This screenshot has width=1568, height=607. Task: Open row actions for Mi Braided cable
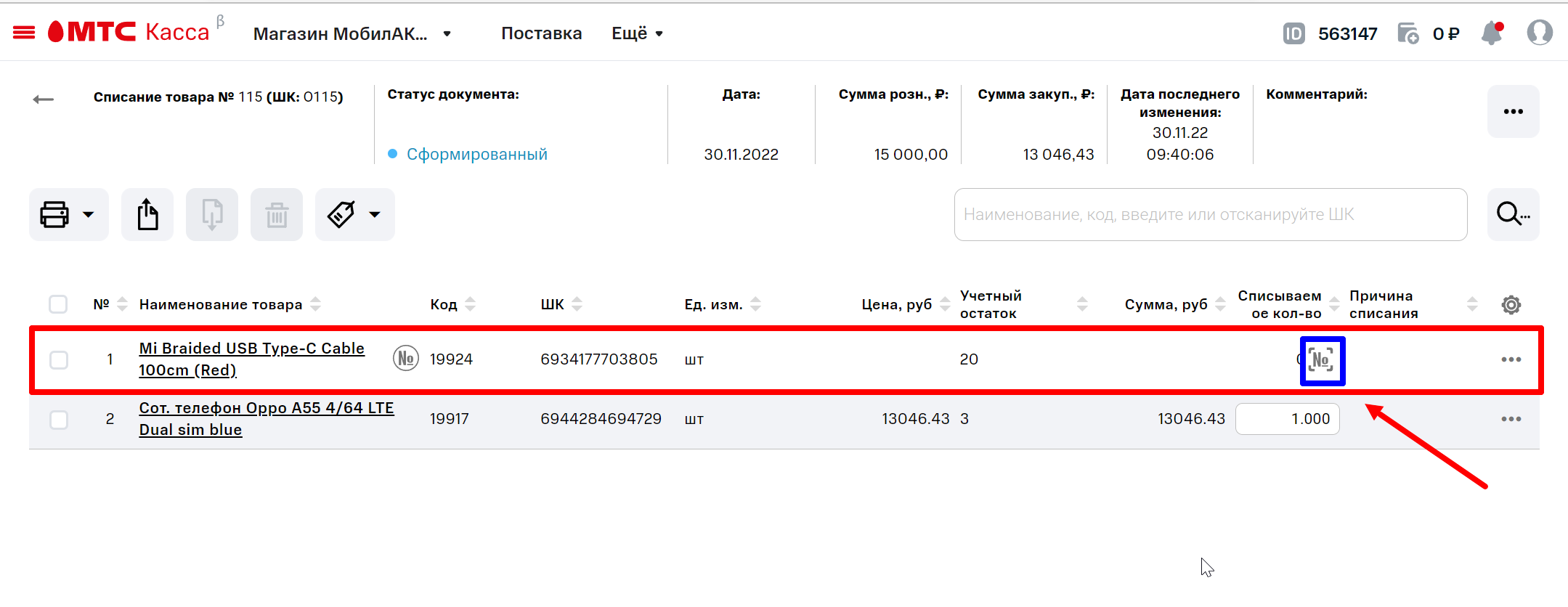coord(1511,359)
